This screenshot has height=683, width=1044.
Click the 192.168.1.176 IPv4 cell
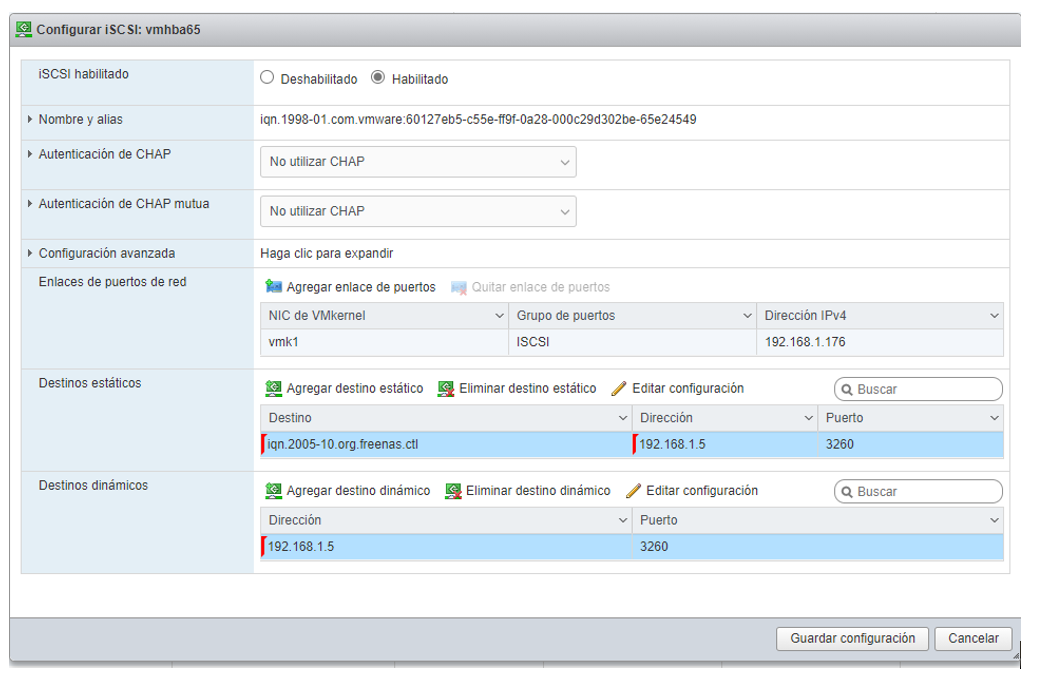[880, 342]
